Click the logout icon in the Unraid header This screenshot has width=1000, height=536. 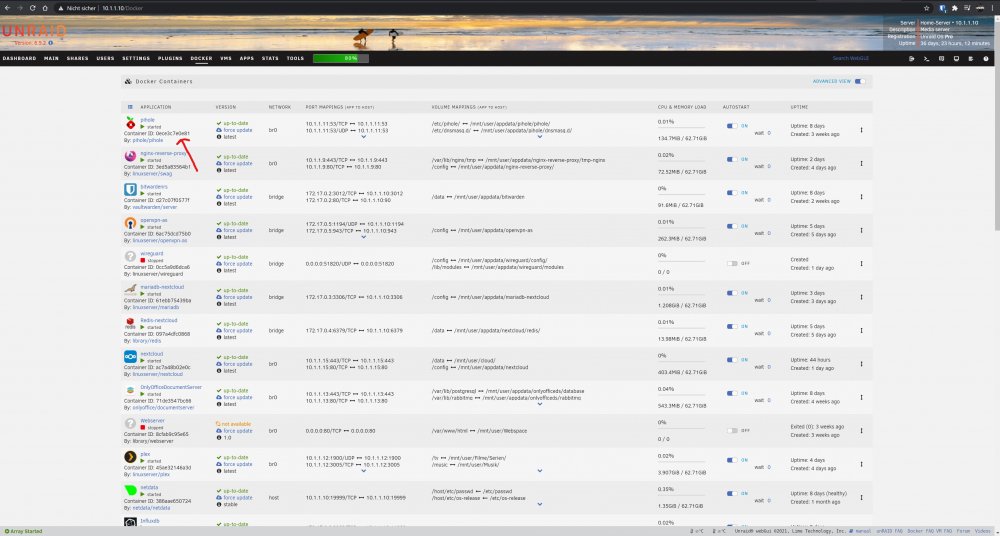coord(911,58)
